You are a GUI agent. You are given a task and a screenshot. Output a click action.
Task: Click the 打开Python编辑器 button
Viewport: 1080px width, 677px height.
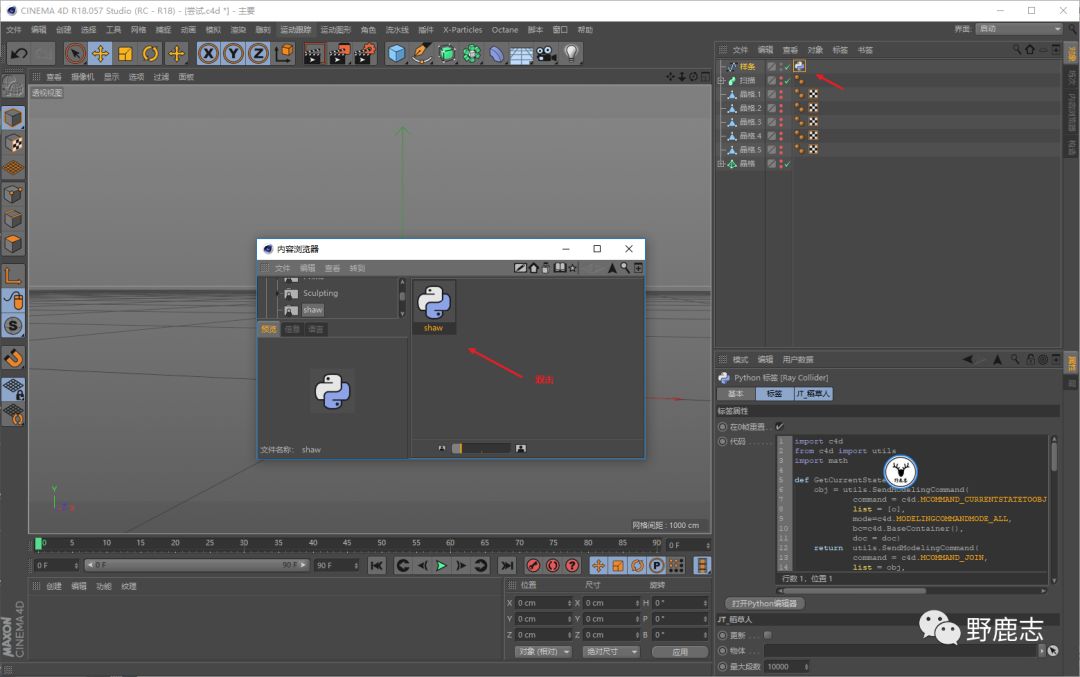(765, 603)
